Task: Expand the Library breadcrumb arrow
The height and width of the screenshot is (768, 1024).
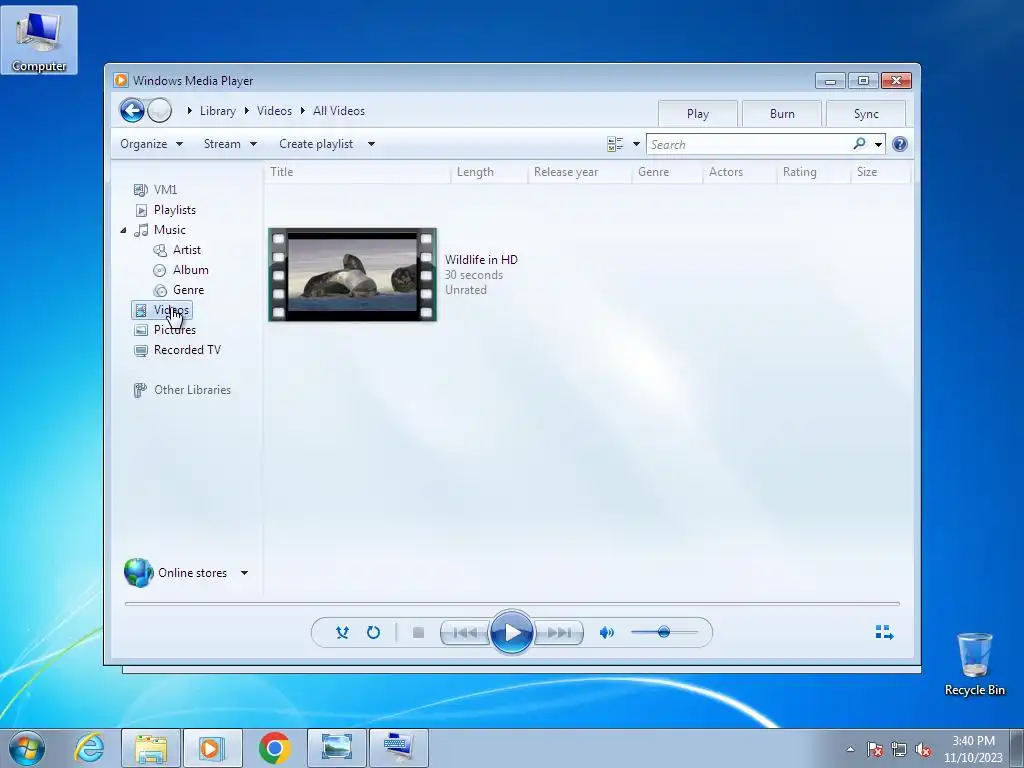Action: pyautogui.click(x=189, y=111)
